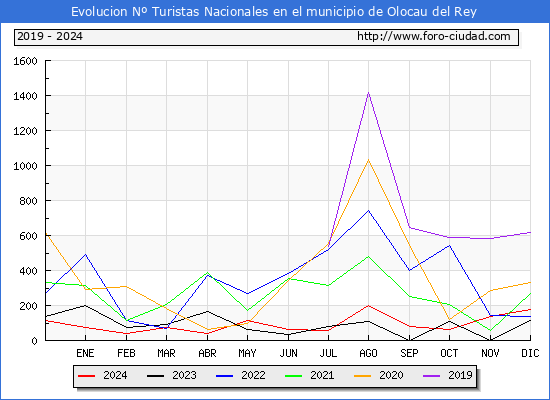550x400 pixels.
Task: Select the 2023 legend label
Action: [184, 375]
